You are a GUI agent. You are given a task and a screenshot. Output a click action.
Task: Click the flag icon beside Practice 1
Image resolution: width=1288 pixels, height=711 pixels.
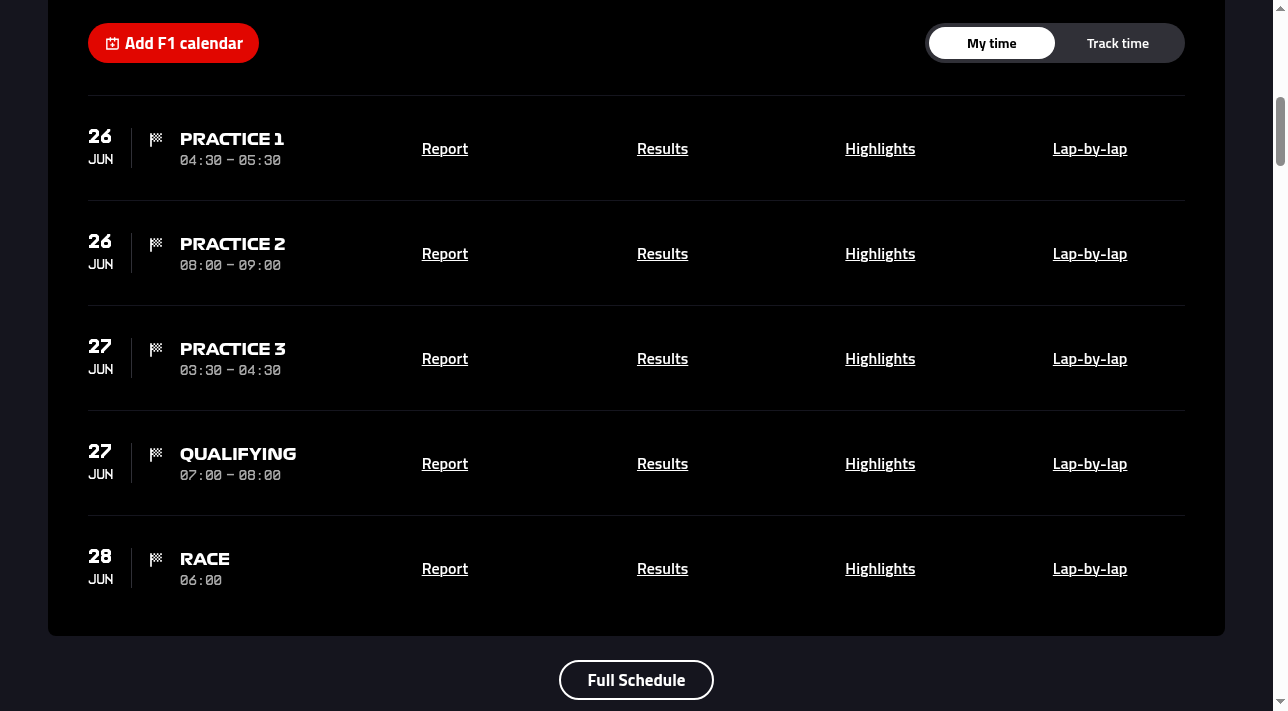(156, 139)
